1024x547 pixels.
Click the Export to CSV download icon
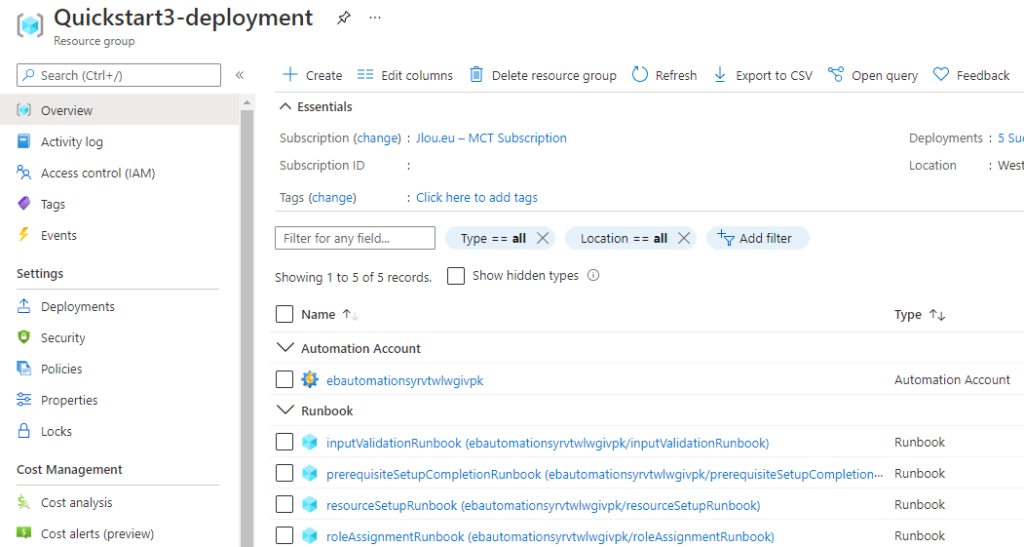click(720, 74)
